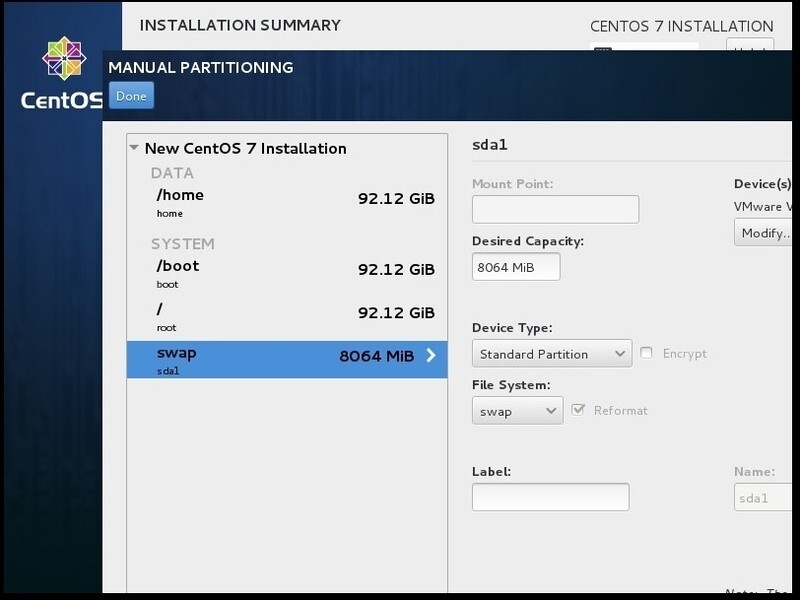Collapse the New CentOS 7 Installation tree

(134, 148)
